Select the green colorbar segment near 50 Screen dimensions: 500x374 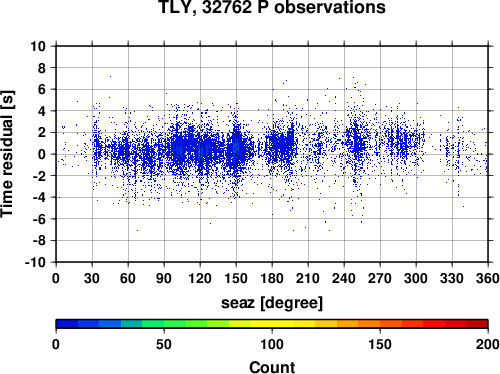coord(175,324)
